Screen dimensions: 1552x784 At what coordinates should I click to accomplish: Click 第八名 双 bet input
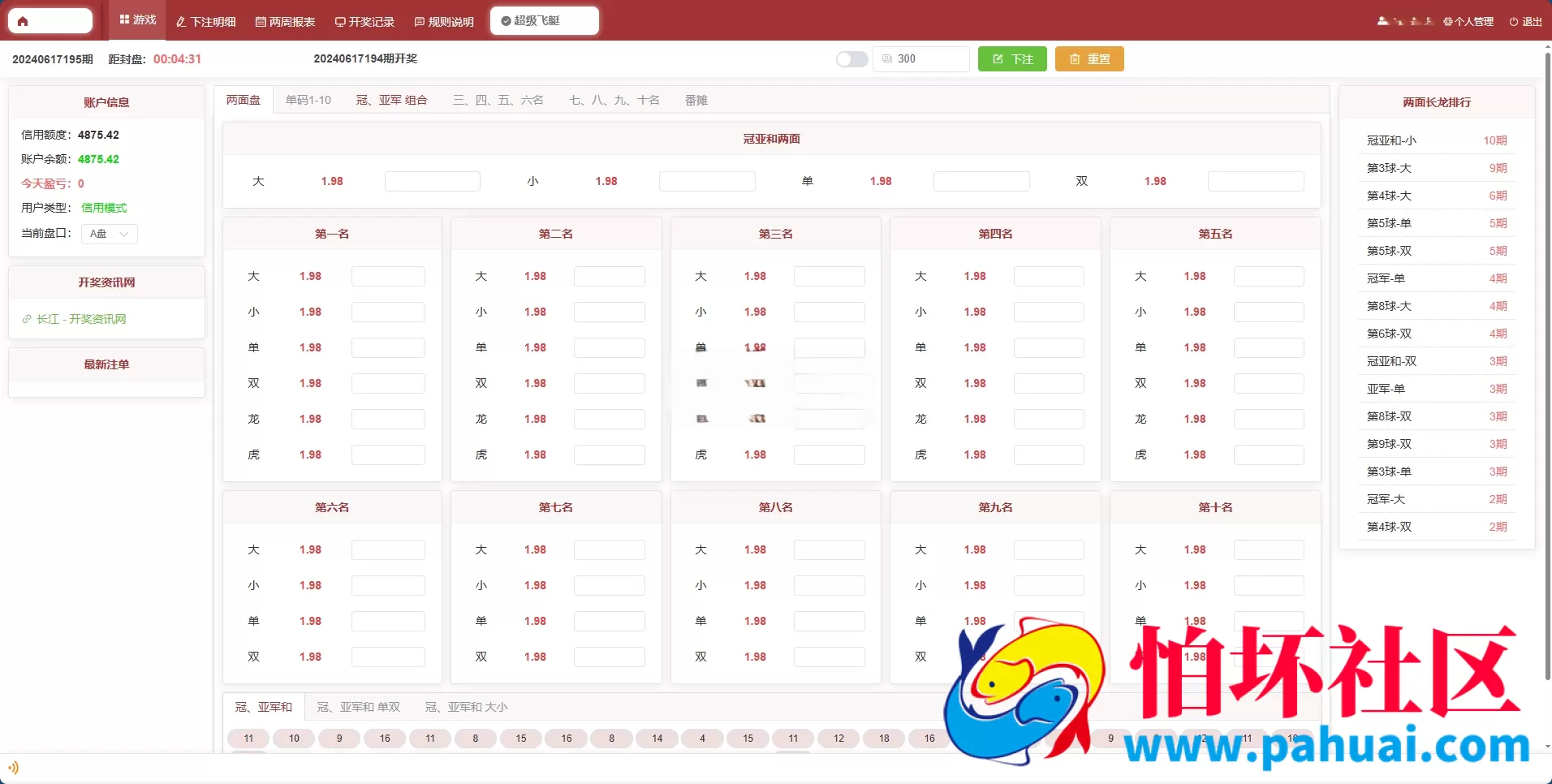pos(829,657)
